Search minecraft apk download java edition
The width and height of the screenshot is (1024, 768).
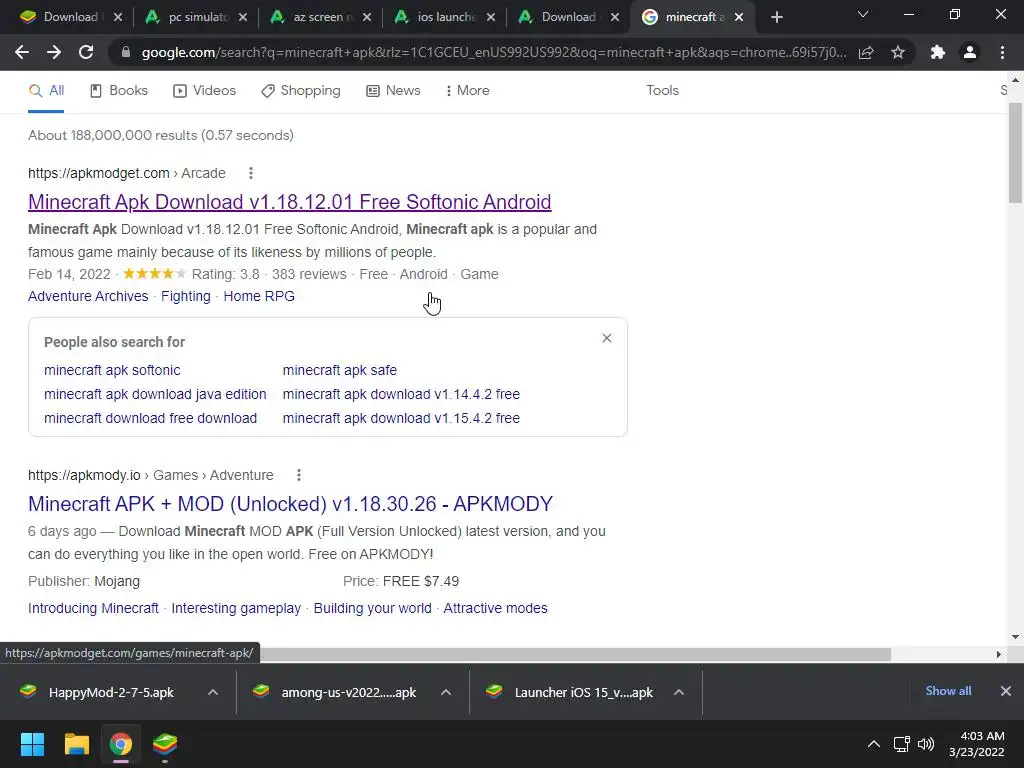pyautogui.click(x=155, y=394)
